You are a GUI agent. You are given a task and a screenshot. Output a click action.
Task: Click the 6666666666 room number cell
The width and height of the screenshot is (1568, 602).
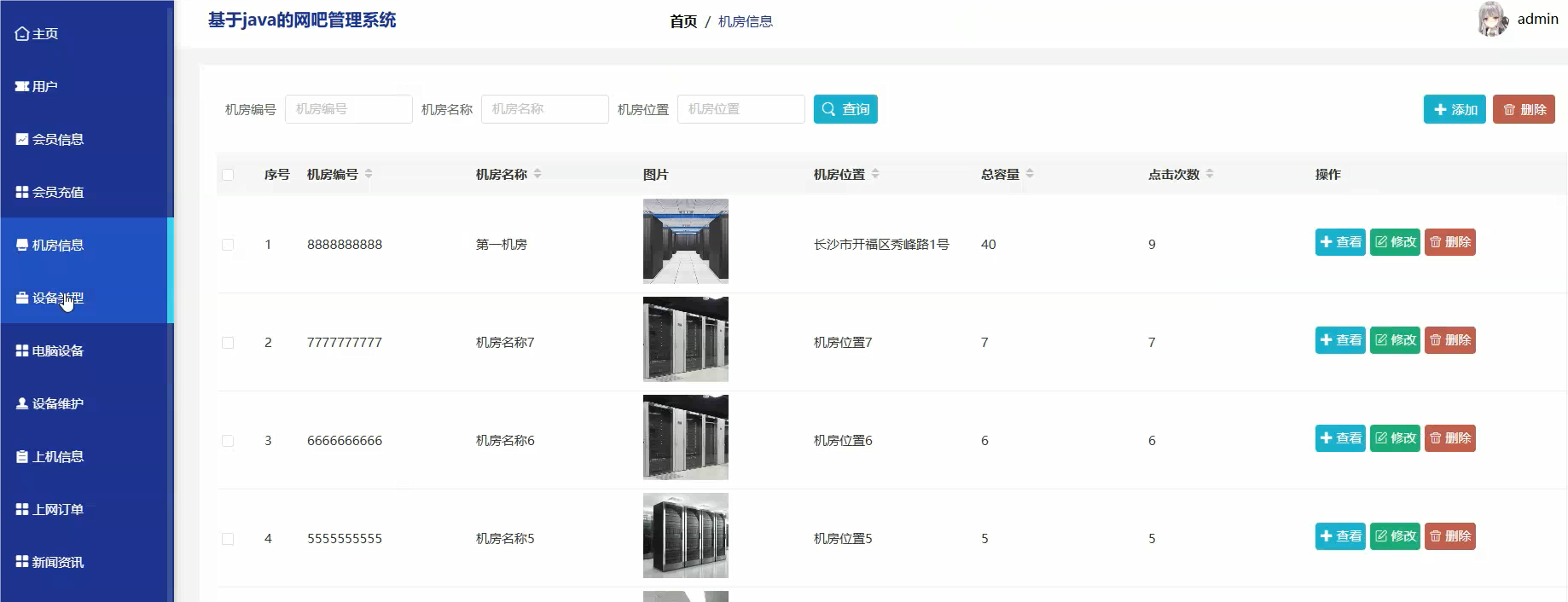pos(345,441)
